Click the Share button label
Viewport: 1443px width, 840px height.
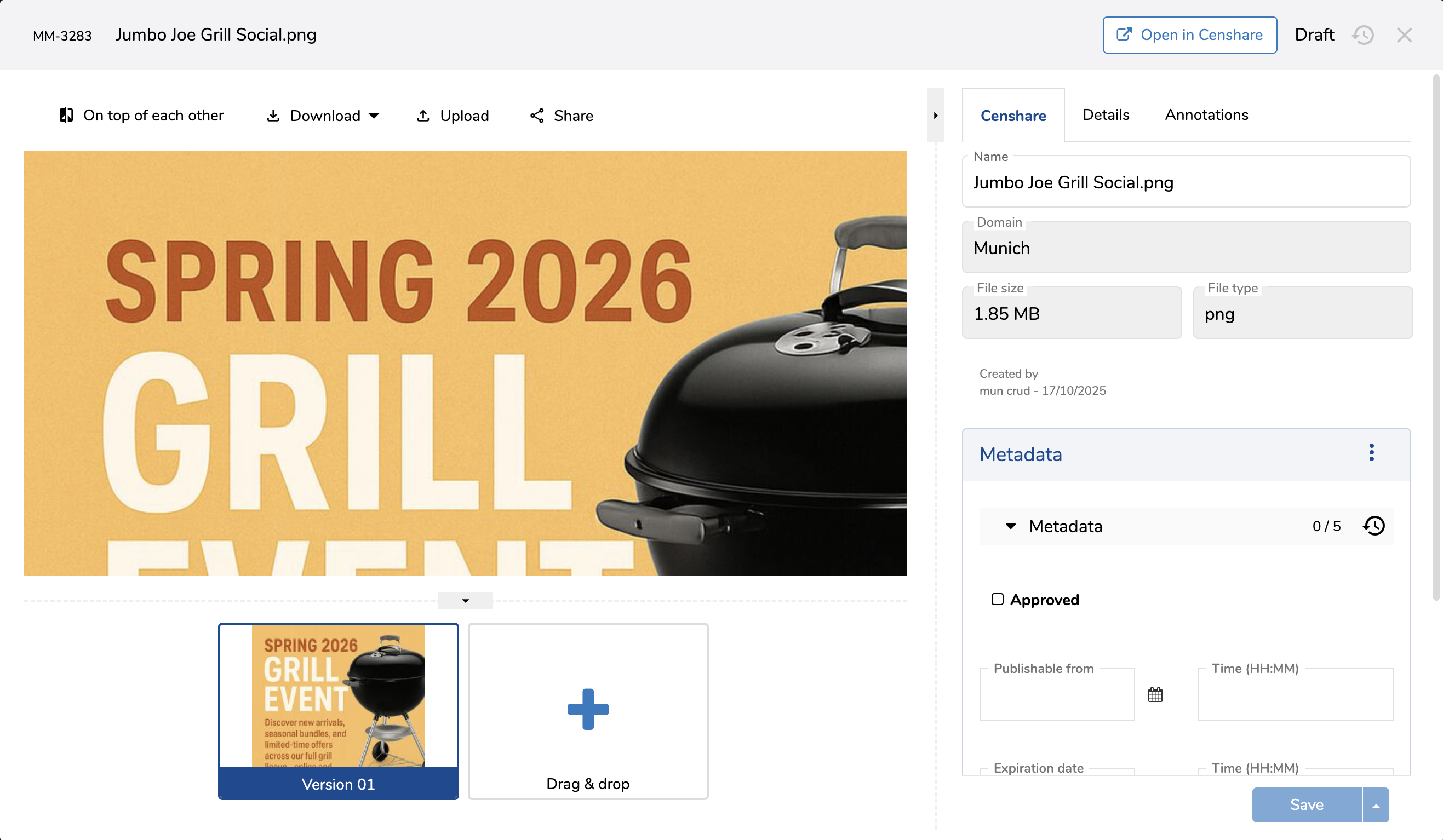click(x=574, y=116)
